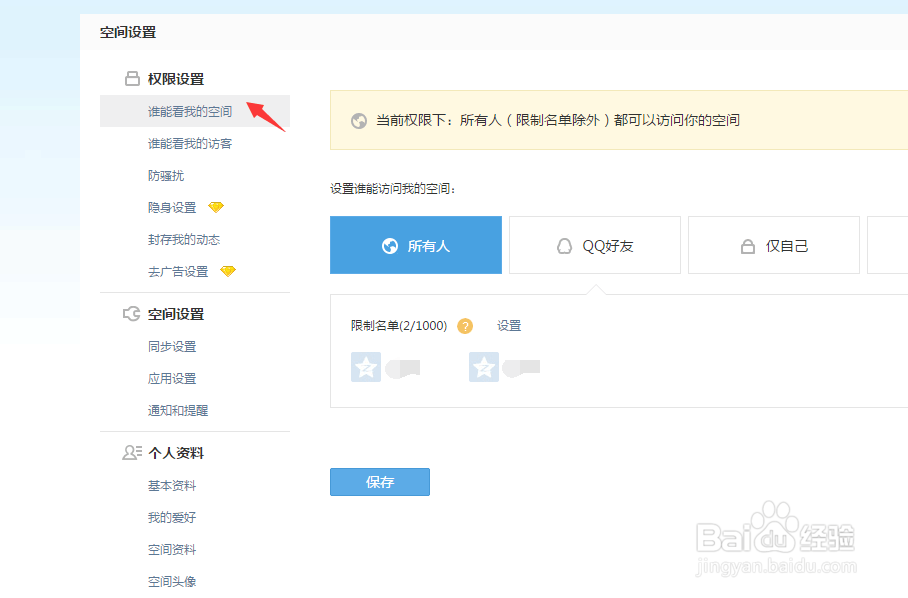Select the 仅自己 access option
Screen dimensions: 908x598
coord(774,245)
